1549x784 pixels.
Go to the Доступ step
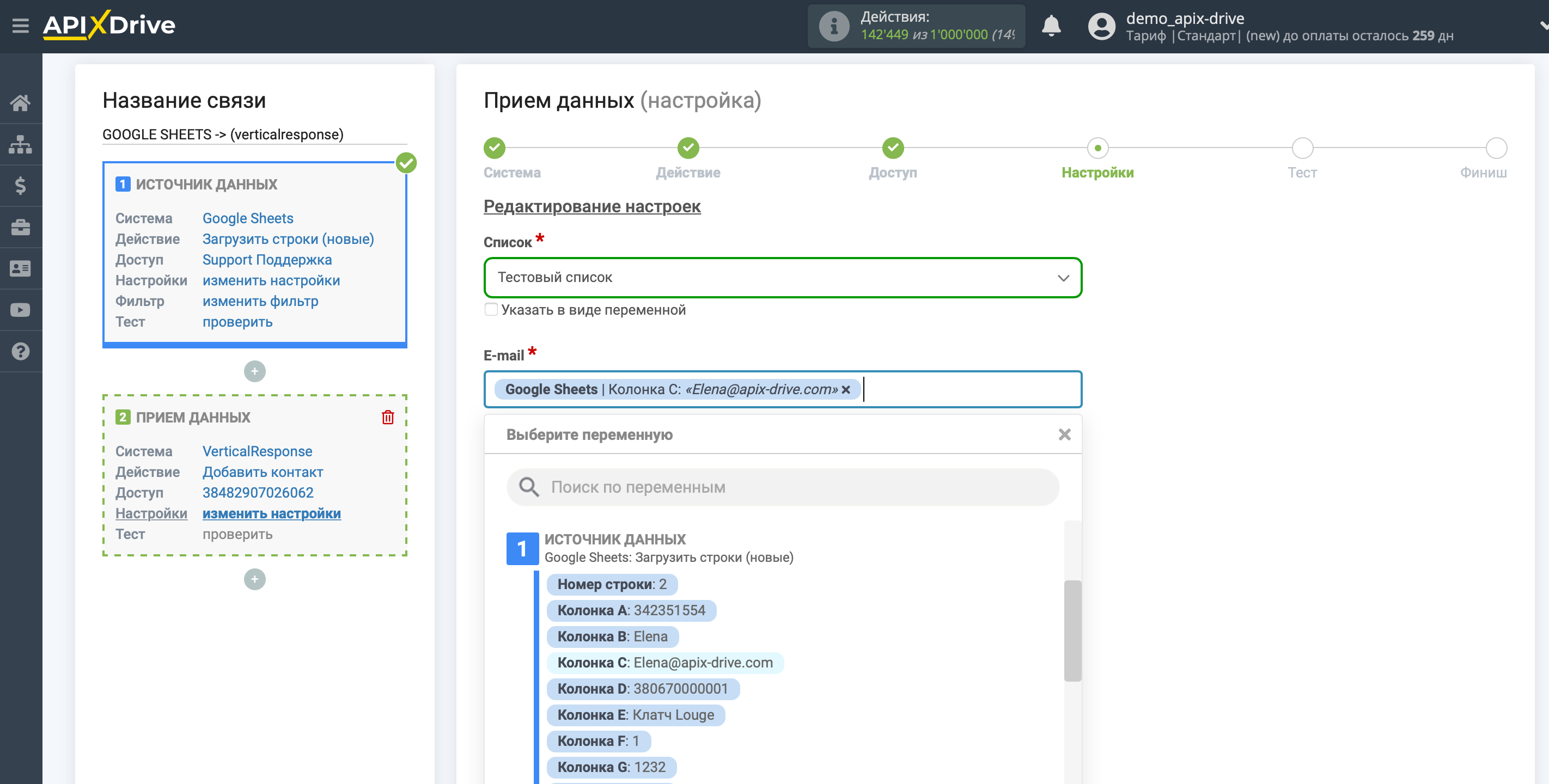[893, 148]
